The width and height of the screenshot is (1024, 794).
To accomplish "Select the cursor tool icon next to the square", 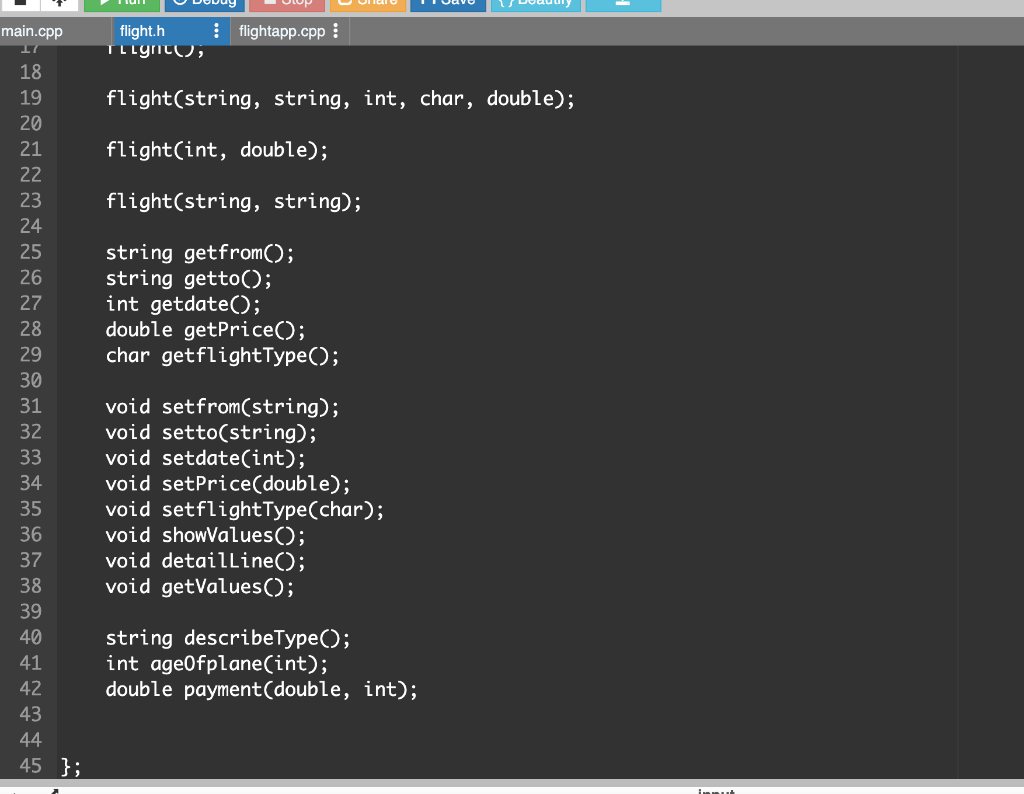I will pos(60,4).
